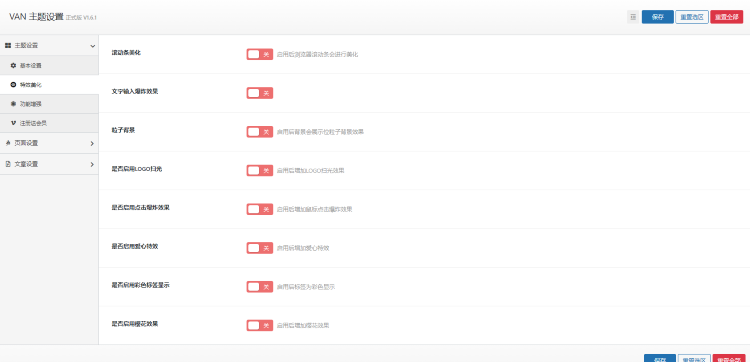Click the 是否启用爱心特效 label

coord(134,246)
